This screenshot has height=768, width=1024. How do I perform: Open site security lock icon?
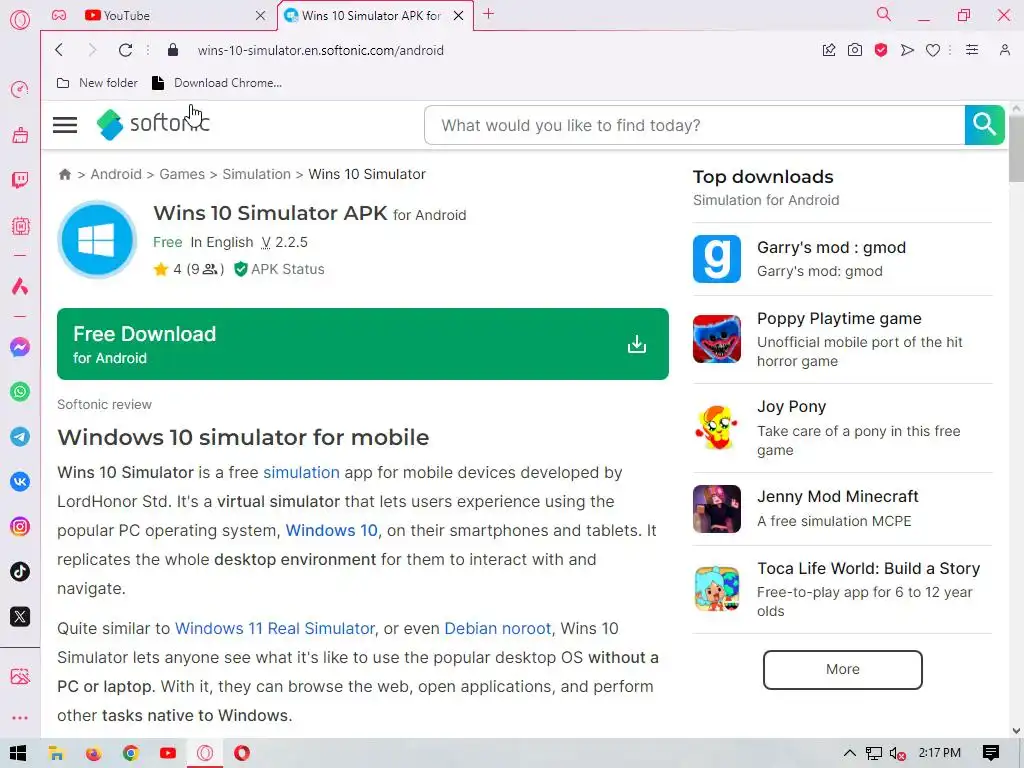[173, 50]
